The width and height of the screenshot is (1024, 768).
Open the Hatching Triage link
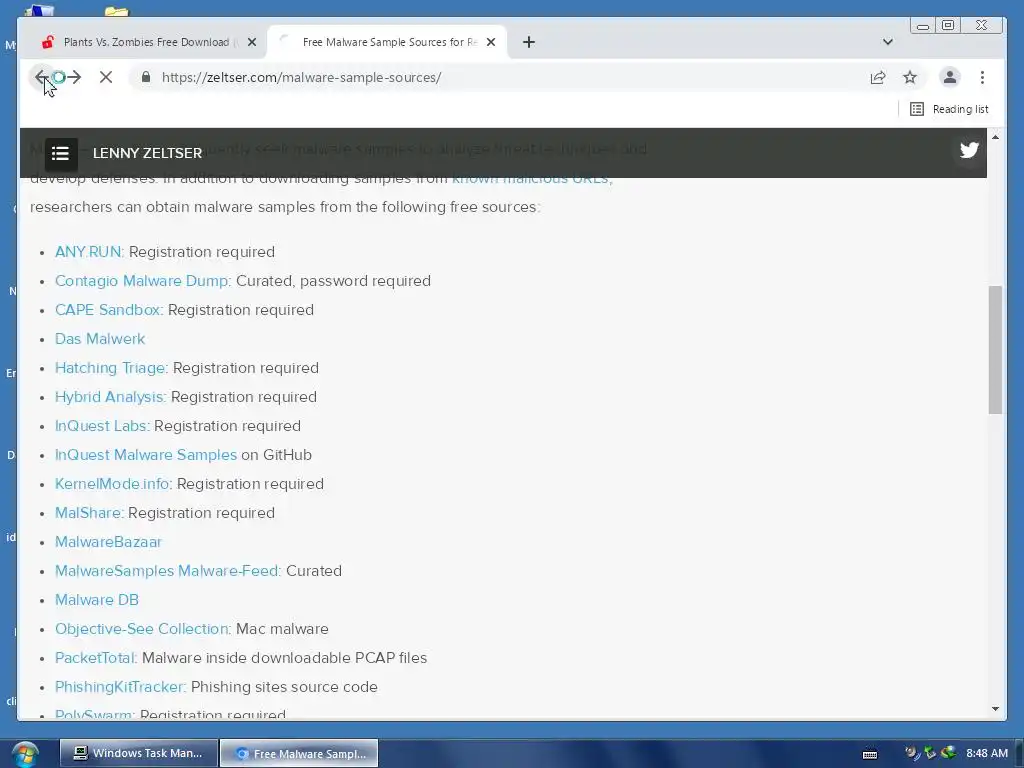pos(110,368)
